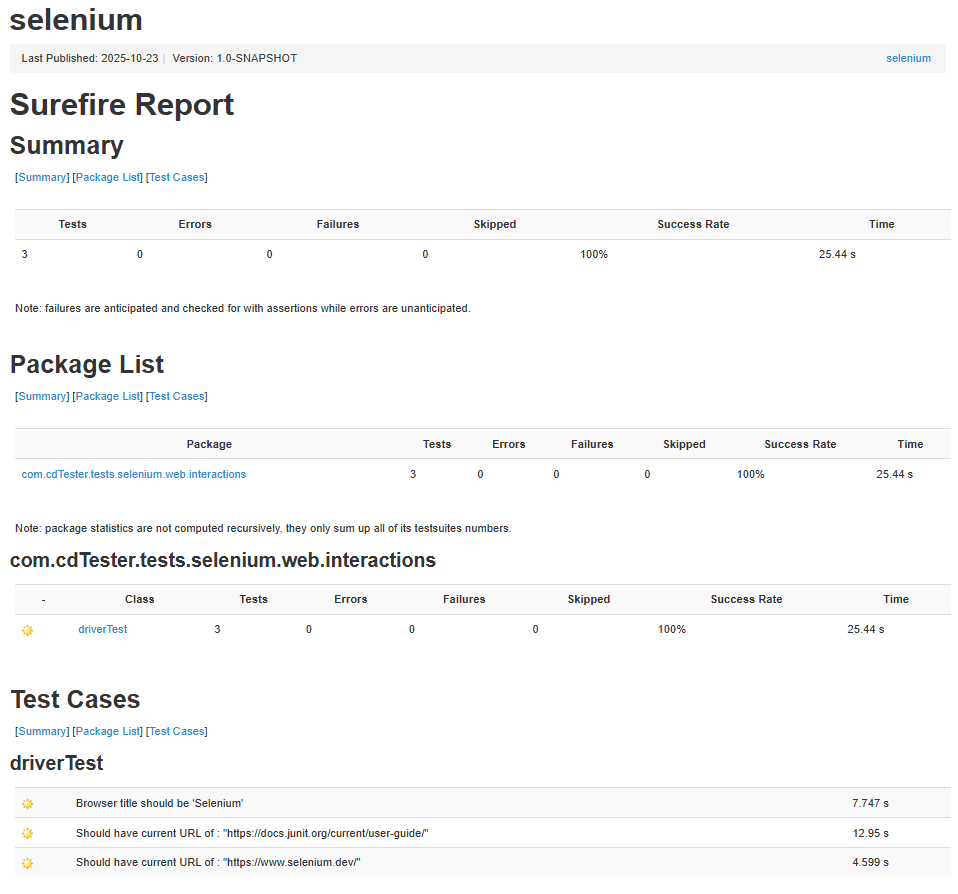This screenshot has width=958, height=894.
Task: Select Summary link under Package List heading
Action: [x=42, y=396]
